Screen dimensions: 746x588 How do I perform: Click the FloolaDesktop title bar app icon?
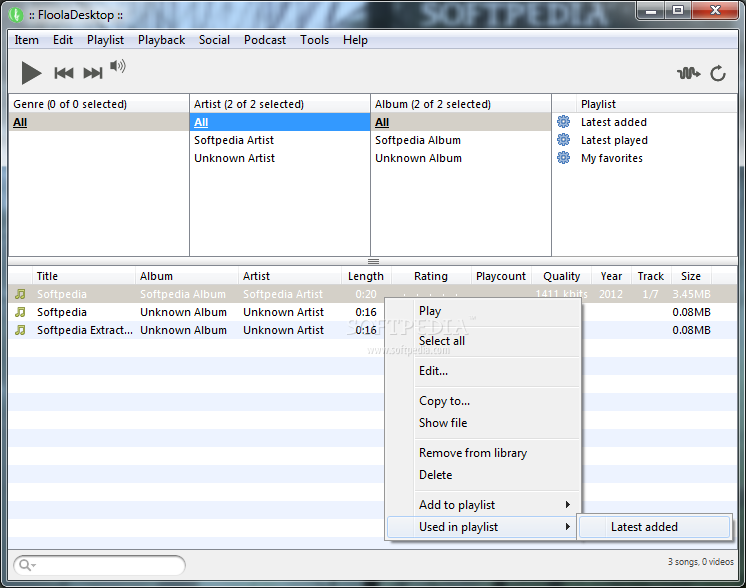coord(16,15)
